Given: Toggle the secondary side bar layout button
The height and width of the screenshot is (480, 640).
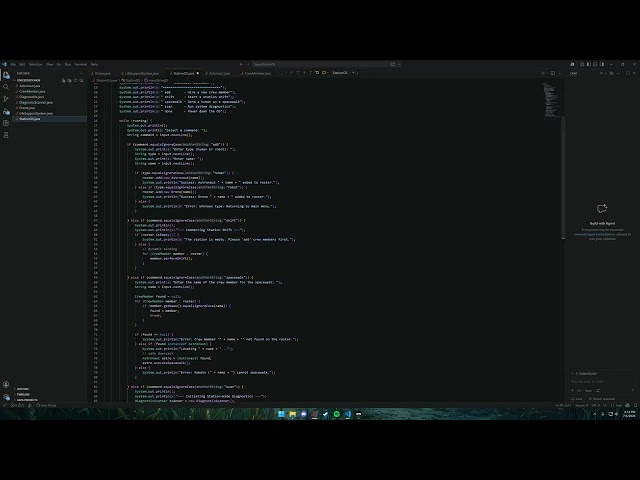Looking at the screenshot, I should point(602,64).
